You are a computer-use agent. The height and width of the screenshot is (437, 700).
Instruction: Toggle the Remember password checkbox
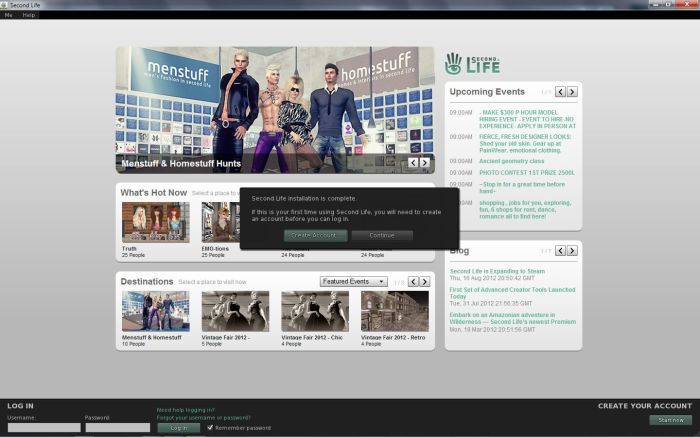[210, 427]
